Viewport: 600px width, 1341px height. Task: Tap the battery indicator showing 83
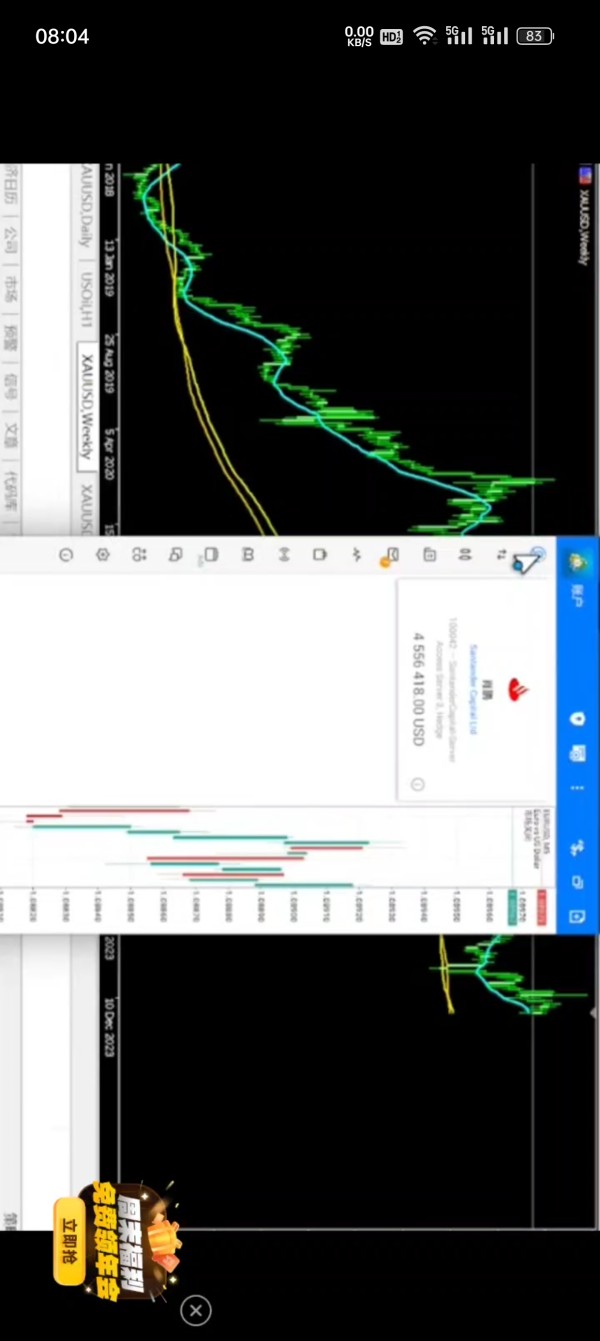coord(535,36)
